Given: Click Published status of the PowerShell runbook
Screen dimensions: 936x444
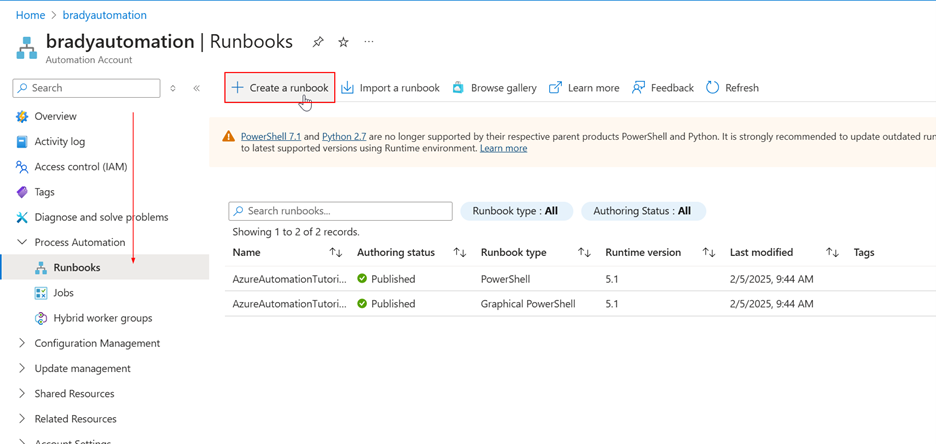Looking at the screenshot, I should click(x=386, y=279).
